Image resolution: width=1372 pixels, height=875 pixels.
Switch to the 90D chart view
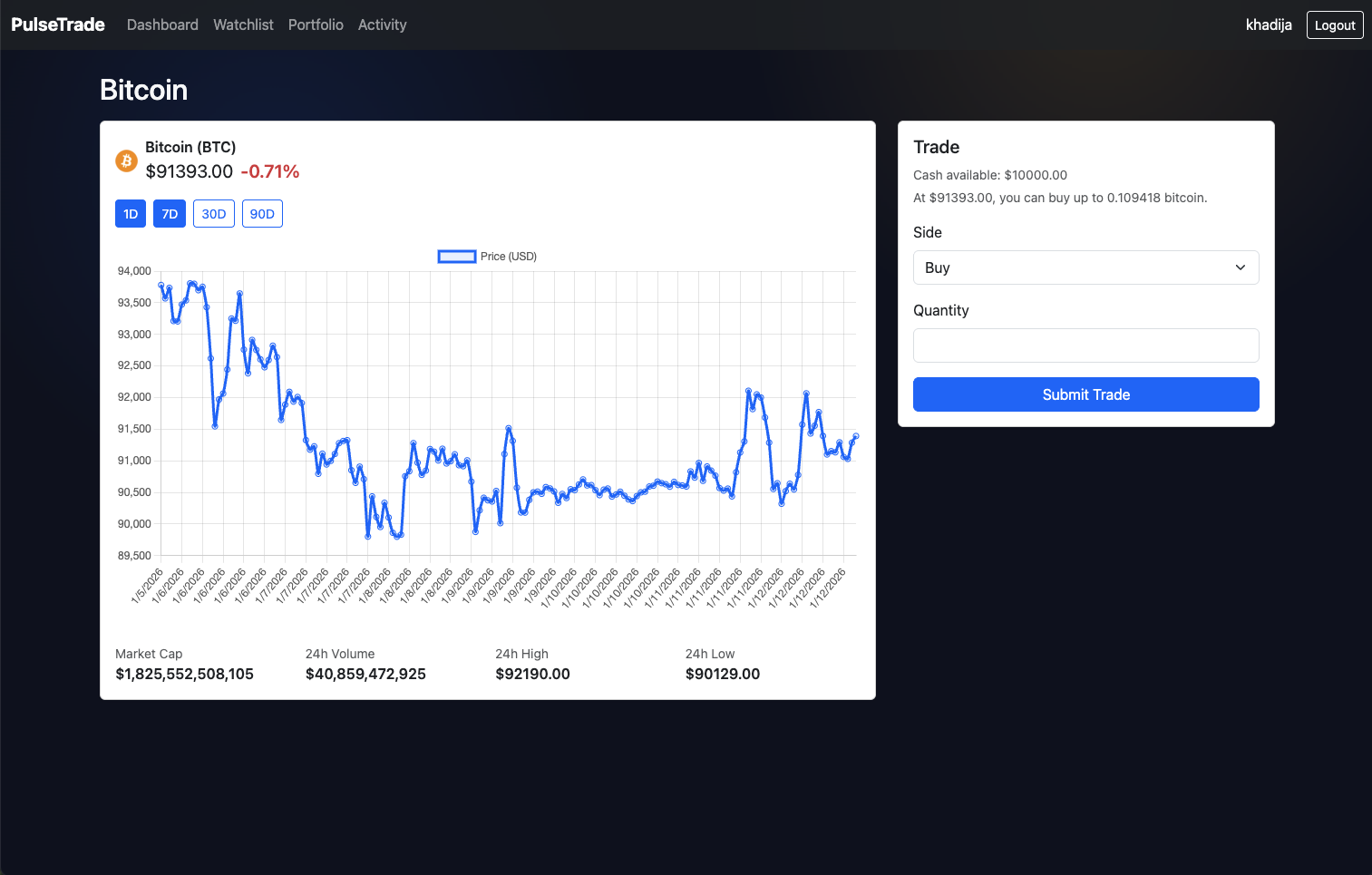pyautogui.click(x=262, y=213)
